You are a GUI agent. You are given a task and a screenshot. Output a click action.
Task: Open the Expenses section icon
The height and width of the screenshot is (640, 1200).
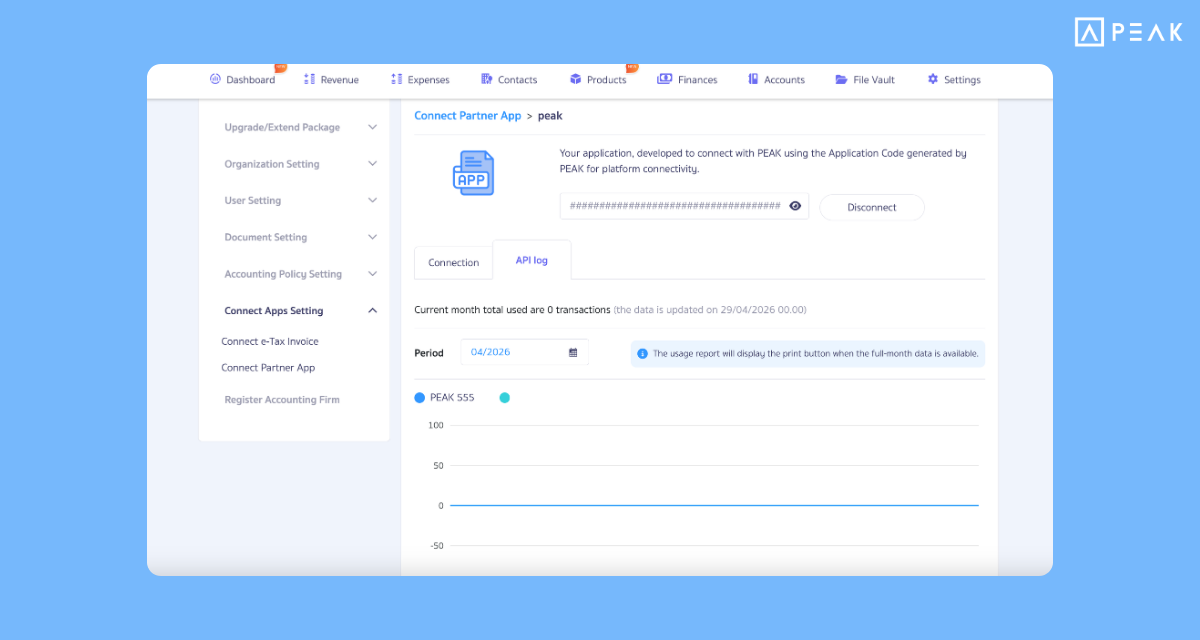(x=394, y=78)
